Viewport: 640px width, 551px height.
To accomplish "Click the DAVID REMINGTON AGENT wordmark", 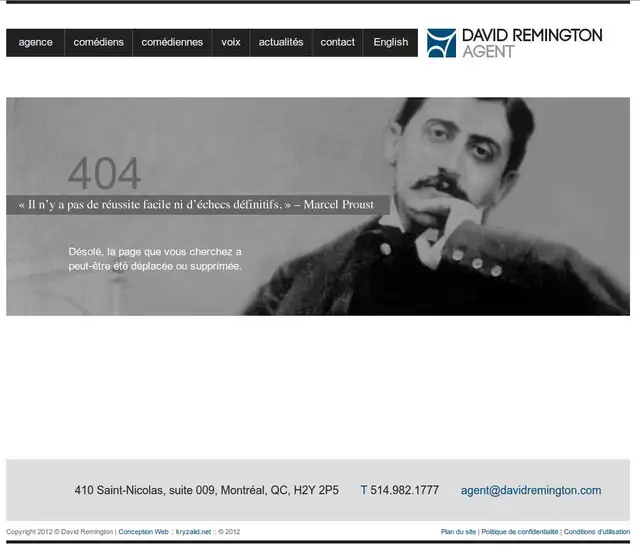I will point(532,43).
